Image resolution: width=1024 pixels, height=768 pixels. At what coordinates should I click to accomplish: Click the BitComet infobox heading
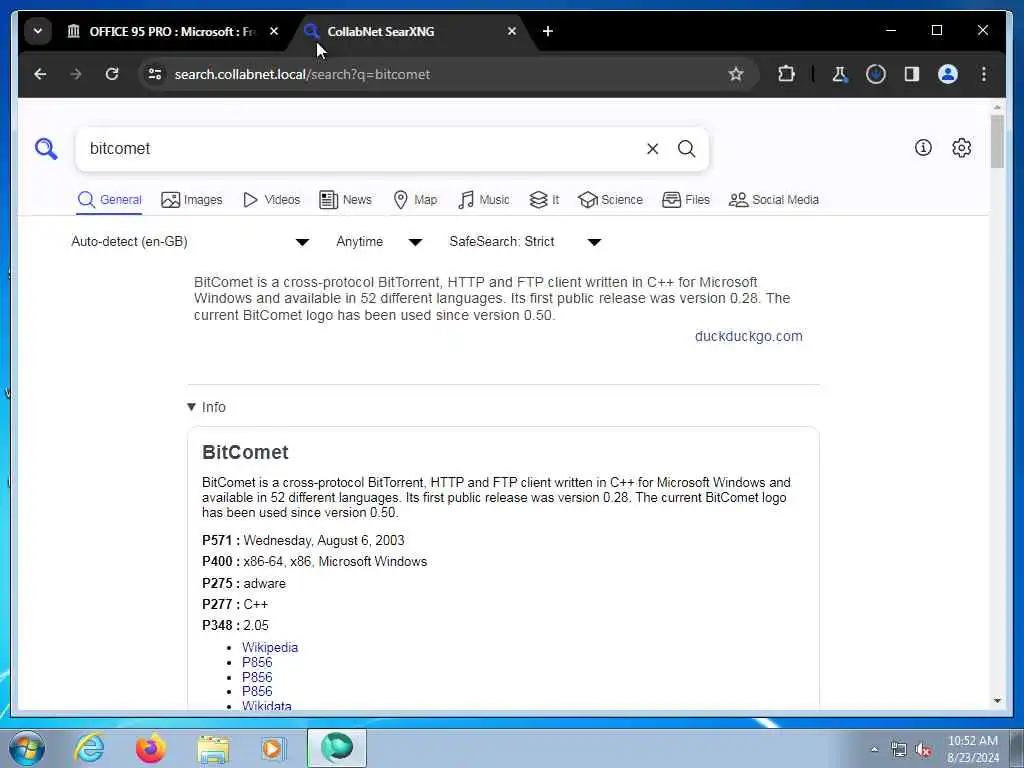coord(245,452)
